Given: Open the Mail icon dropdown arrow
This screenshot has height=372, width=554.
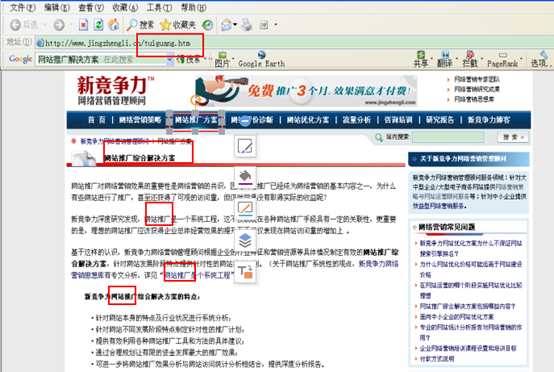Looking at the screenshot, I should click(x=235, y=25).
